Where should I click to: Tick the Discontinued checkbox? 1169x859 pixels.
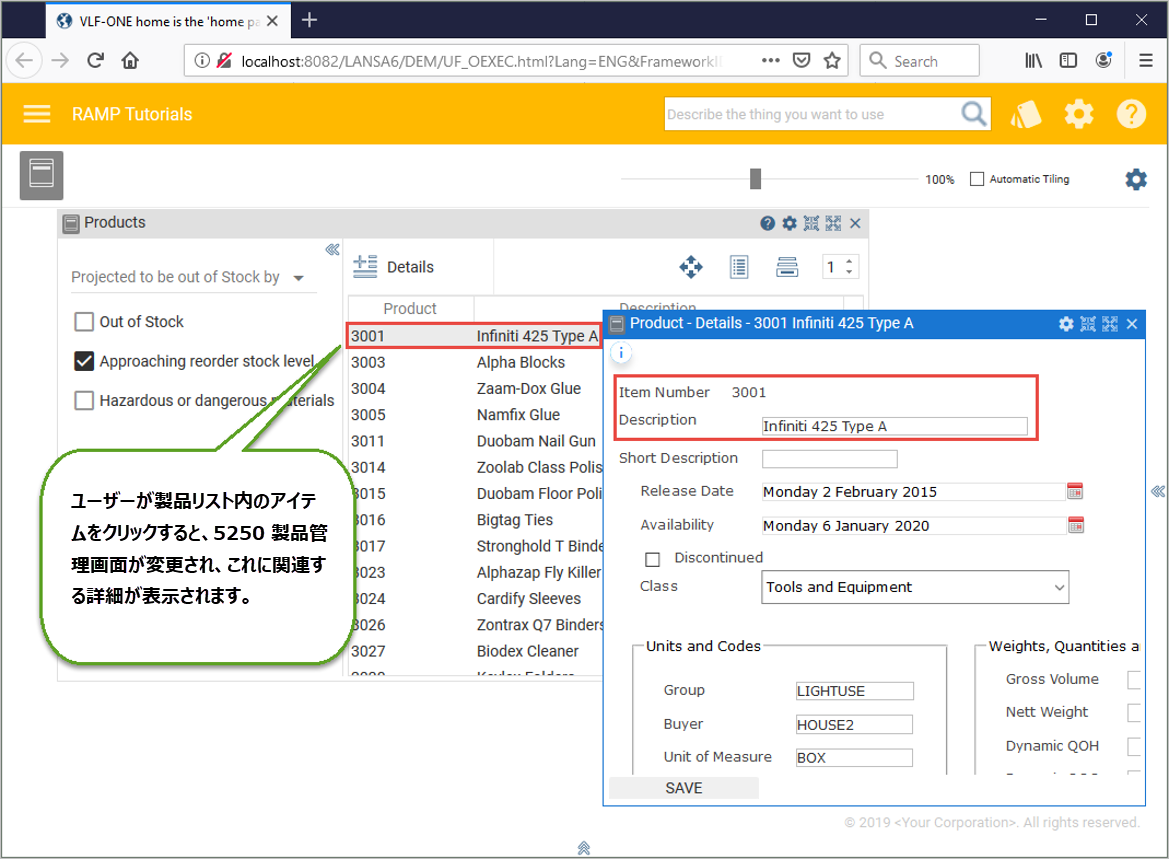pyautogui.click(x=653, y=559)
